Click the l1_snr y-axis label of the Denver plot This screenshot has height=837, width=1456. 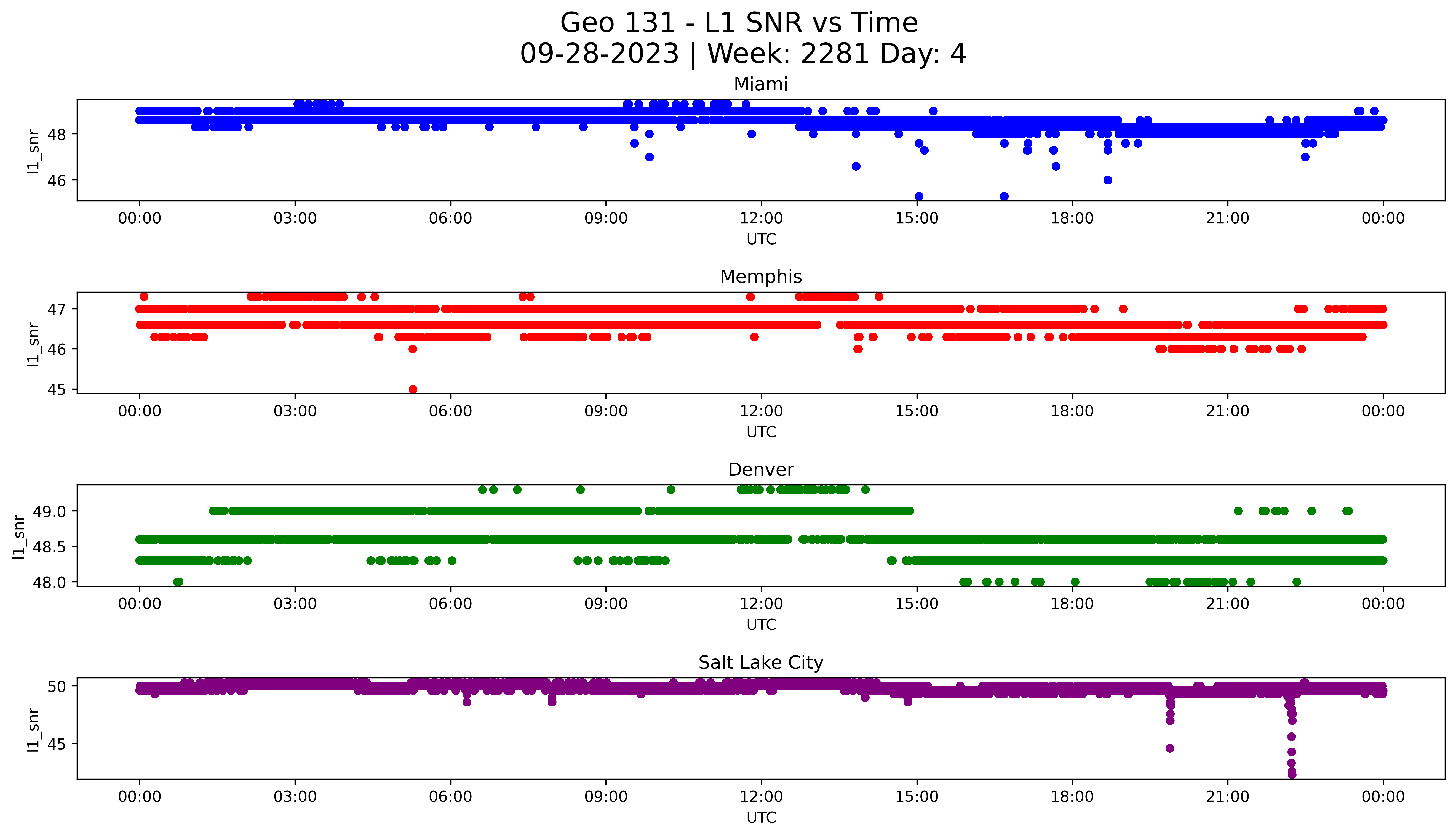click(19, 537)
